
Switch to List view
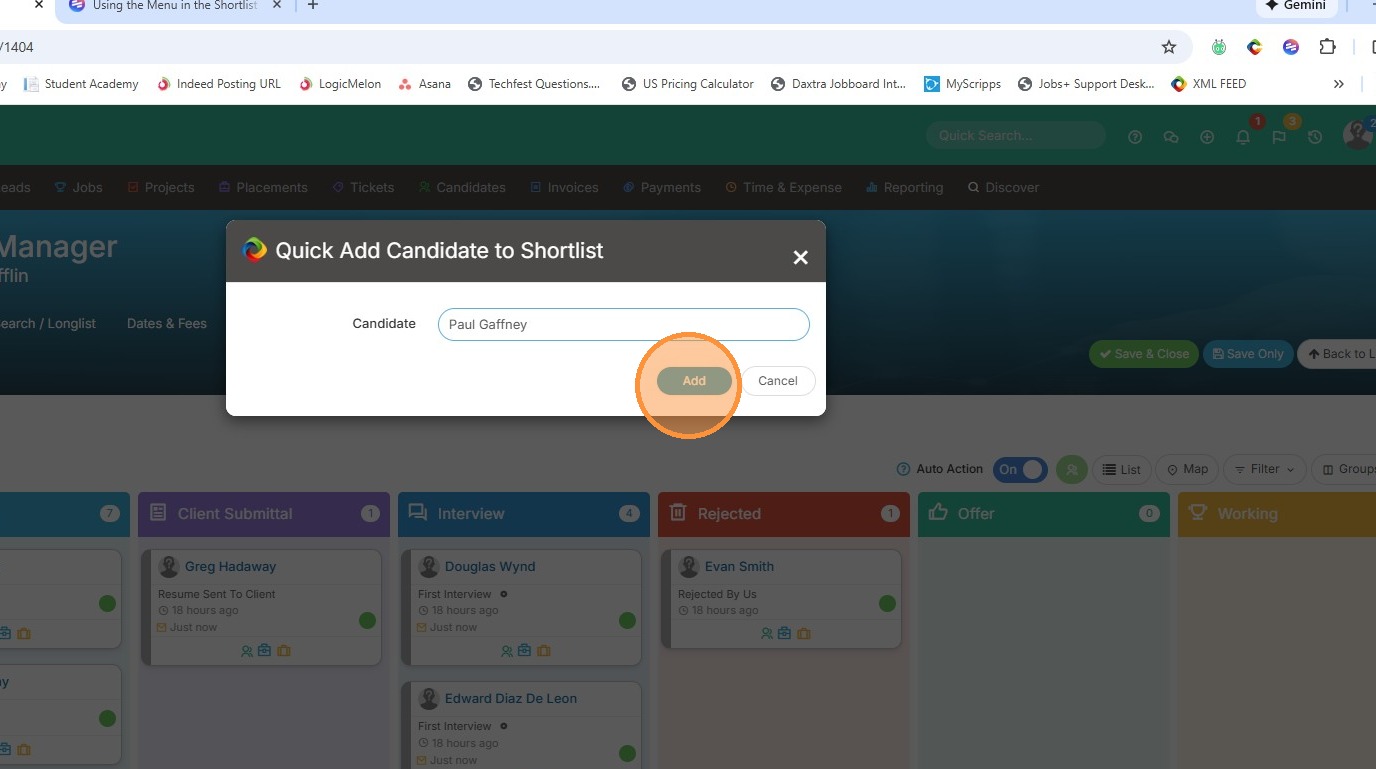[1121, 469]
